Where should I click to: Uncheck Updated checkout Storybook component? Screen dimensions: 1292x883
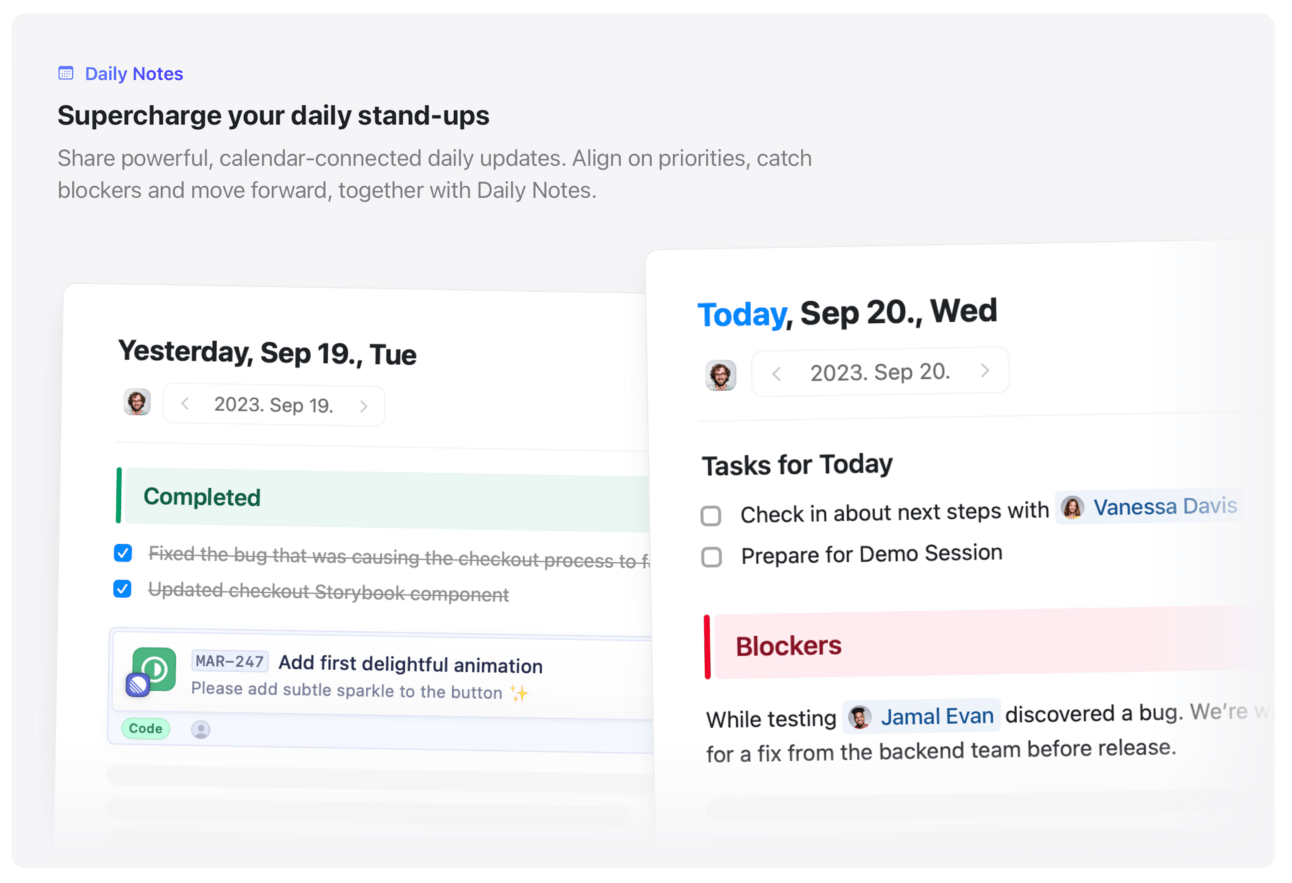(x=123, y=588)
